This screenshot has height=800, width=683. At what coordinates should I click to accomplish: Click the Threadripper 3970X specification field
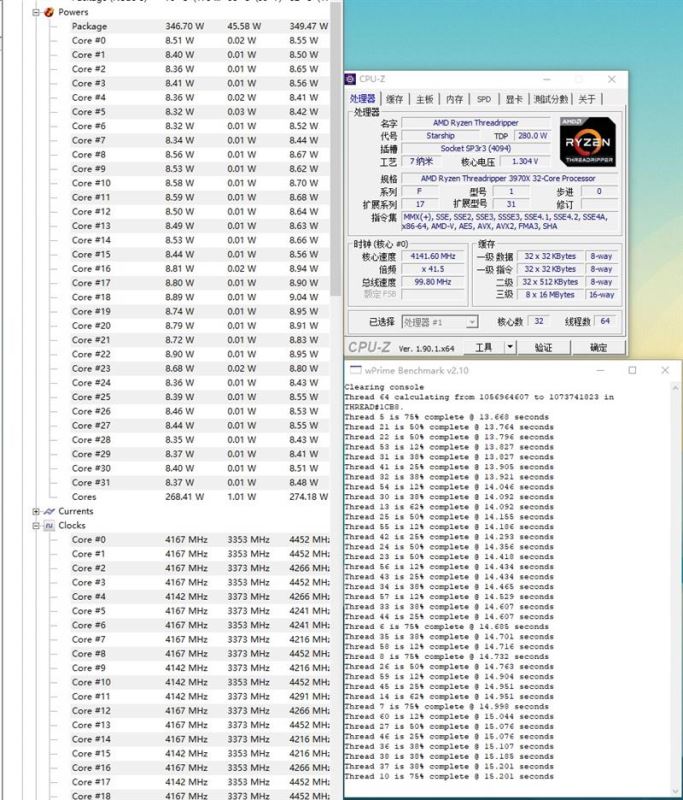[509, 179]
